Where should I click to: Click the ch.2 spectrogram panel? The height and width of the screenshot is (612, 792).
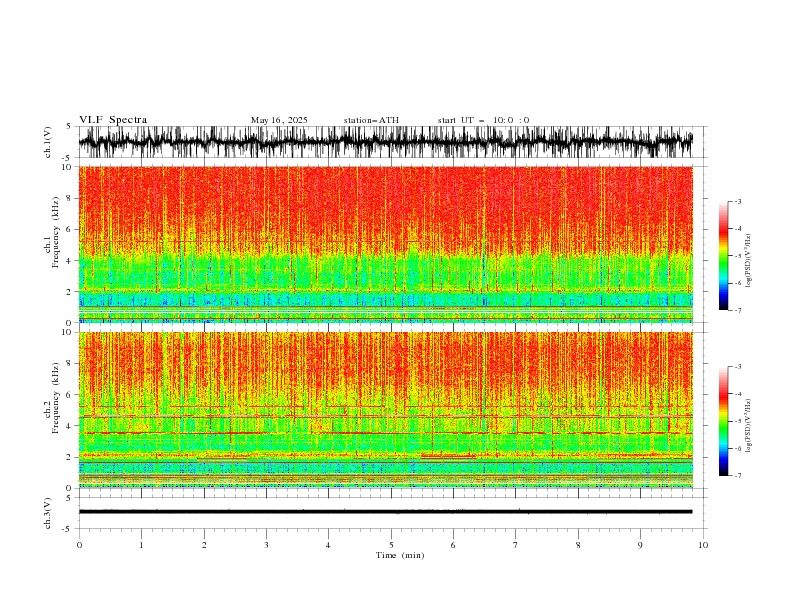[385, 410]
